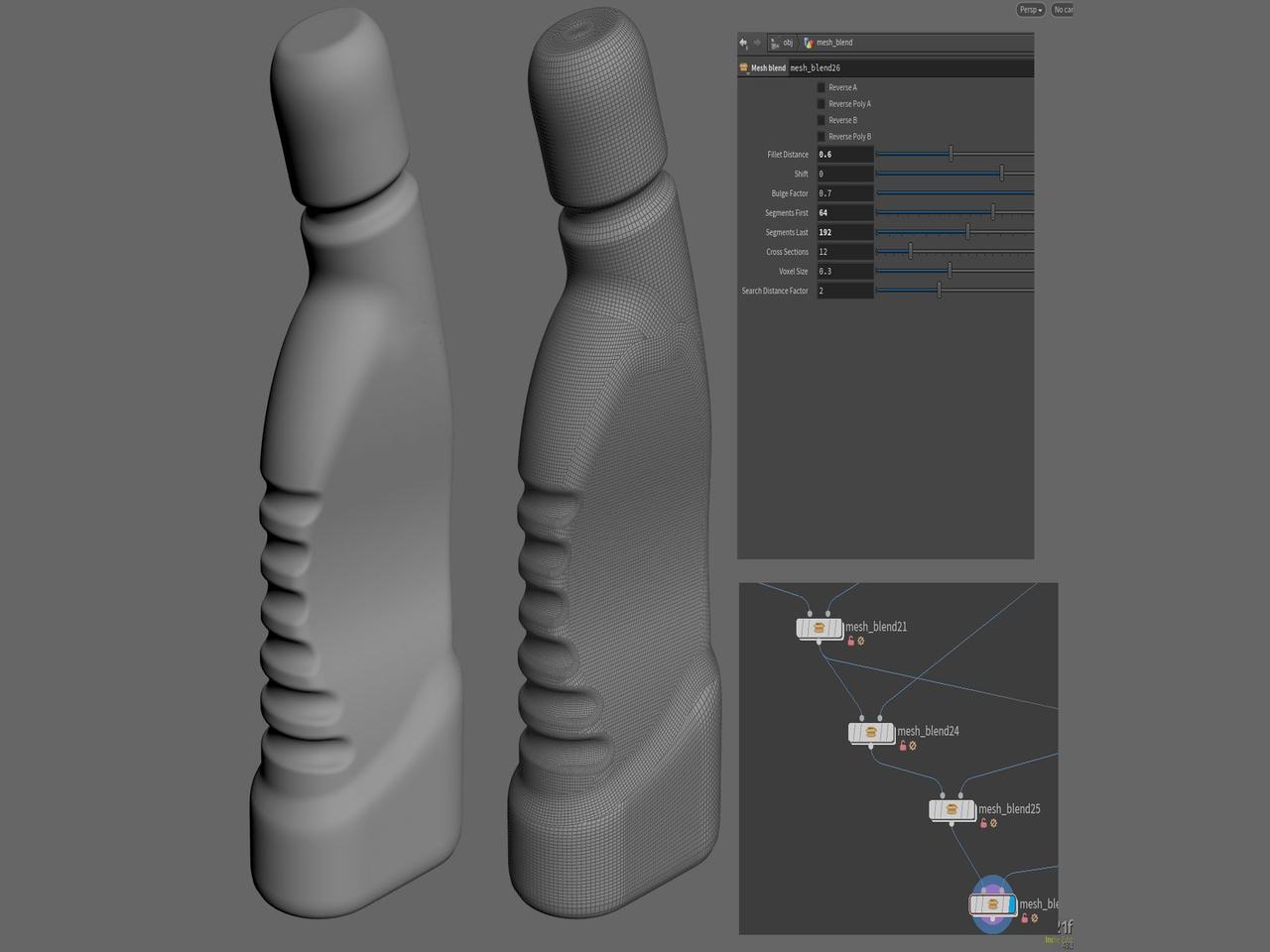The width and height of the screenshot is (1270, 952).
Task: Click the No cam button
Action: (1063, 10)
